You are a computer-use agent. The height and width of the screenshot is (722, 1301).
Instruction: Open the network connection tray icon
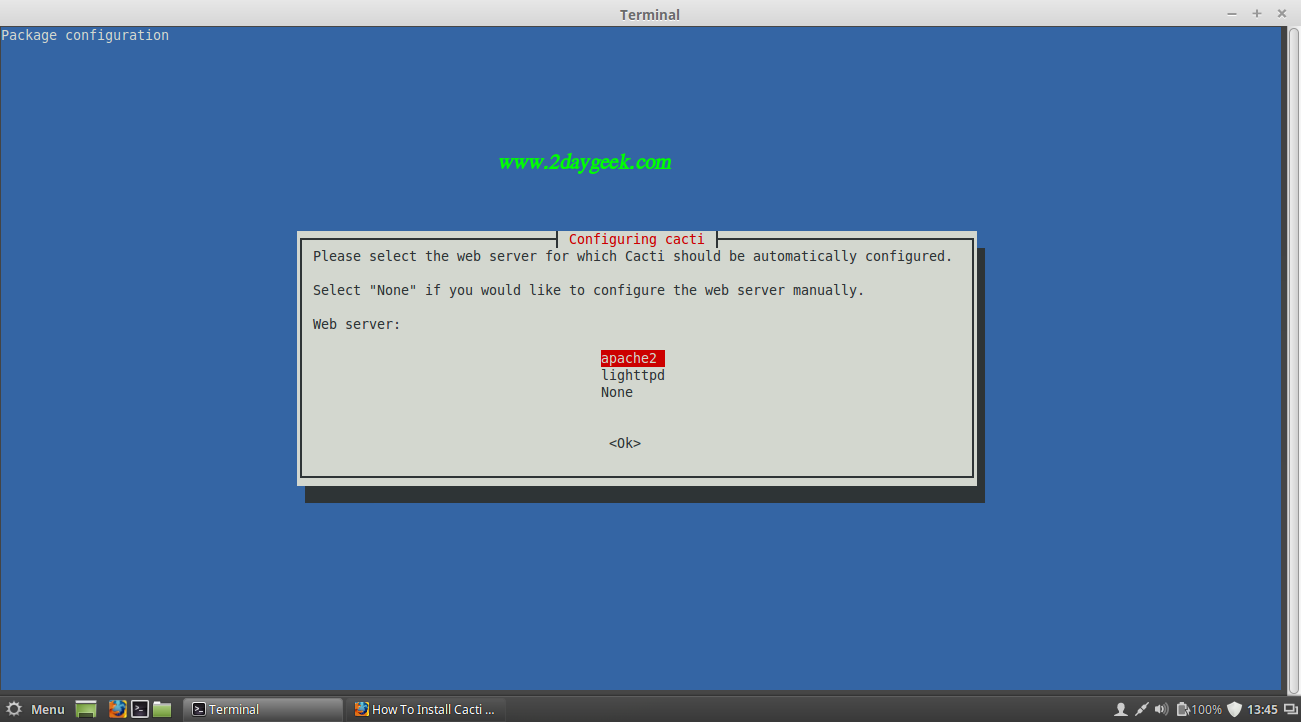coord(1141,709)
